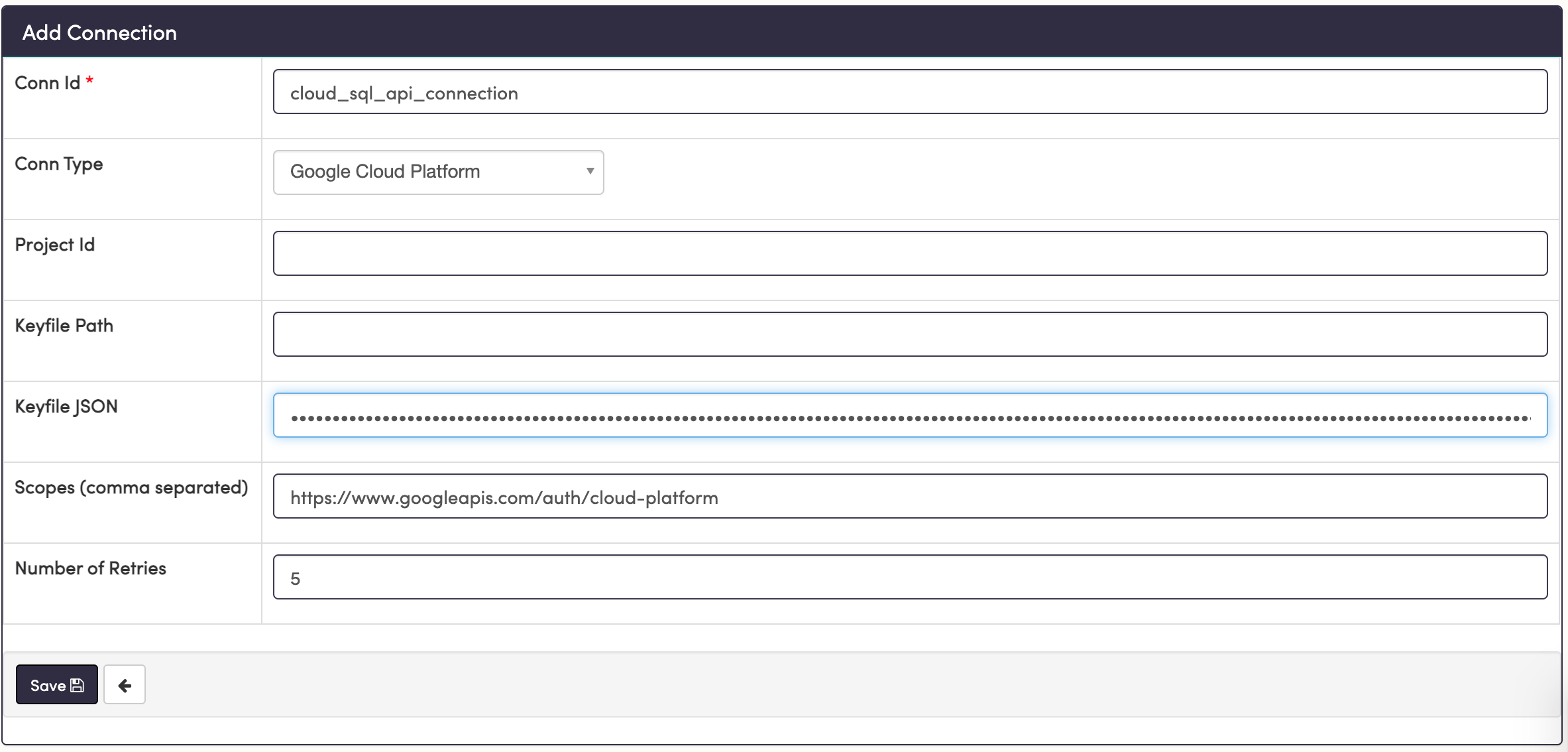
Task: Select Google Cloud Platform connection type
Action: 437,172
